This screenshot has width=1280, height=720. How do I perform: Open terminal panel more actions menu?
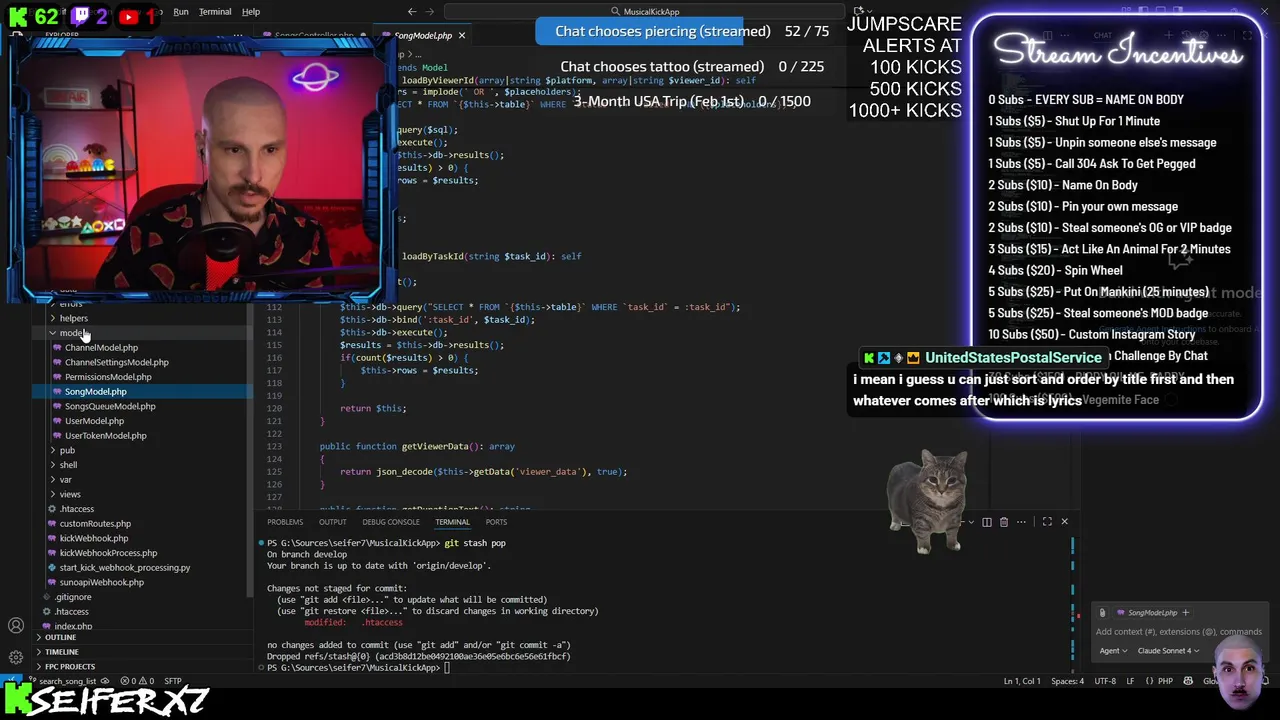(1021, 522)
